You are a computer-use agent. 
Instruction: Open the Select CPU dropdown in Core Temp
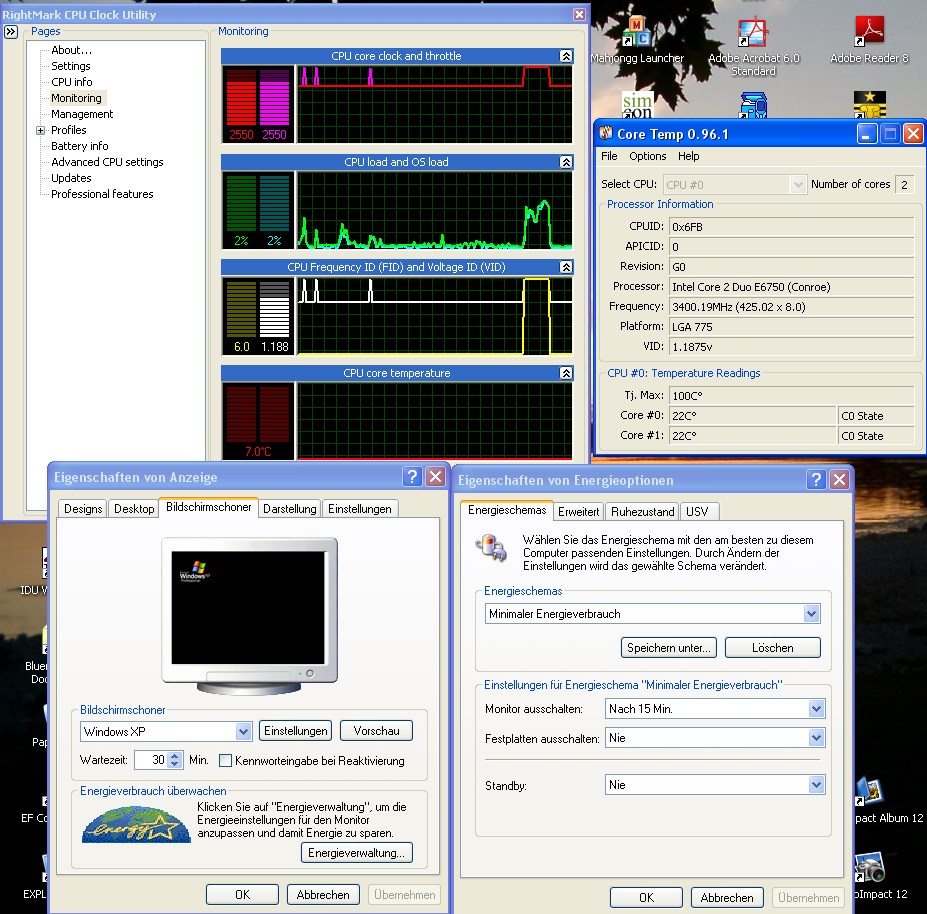[798, 184]
